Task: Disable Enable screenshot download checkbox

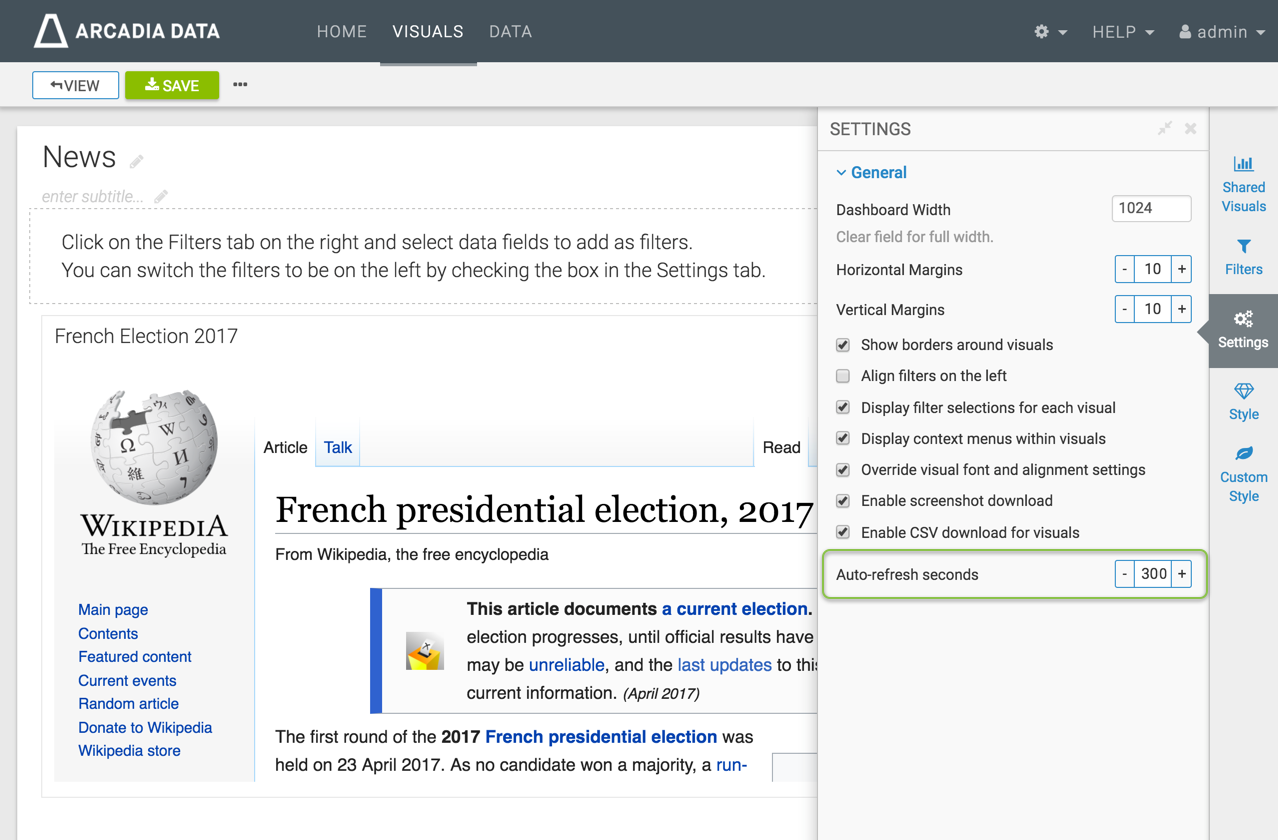Action: click(x=843, y=501)
